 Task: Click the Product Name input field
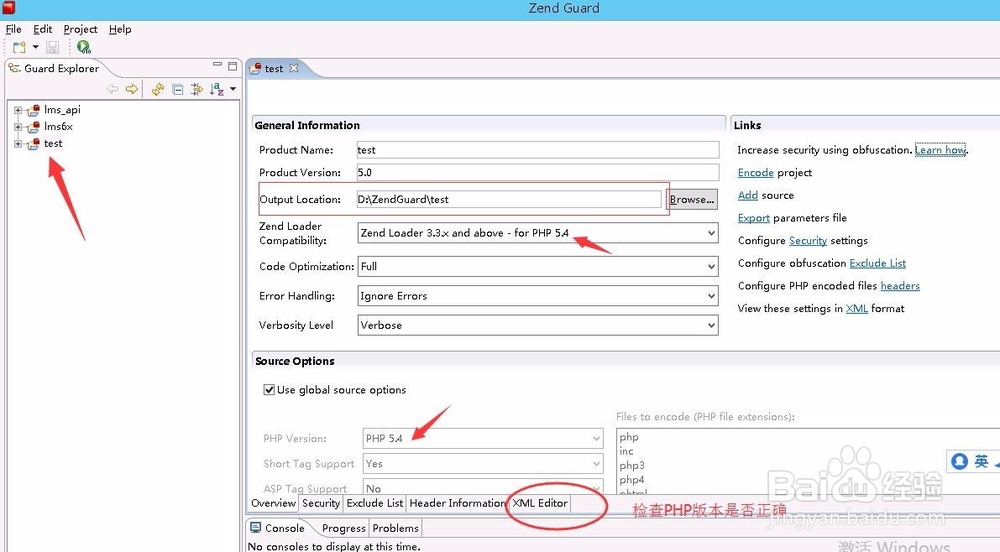pyautogui.click(x=538, y=150)
